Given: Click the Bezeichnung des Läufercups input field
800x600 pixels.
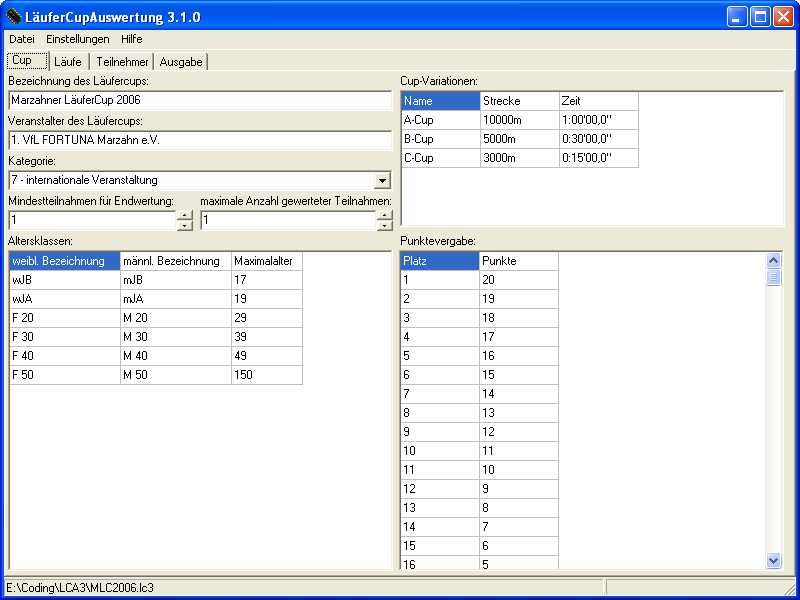Looking at the screenshot, I should (x=200, y=101).
